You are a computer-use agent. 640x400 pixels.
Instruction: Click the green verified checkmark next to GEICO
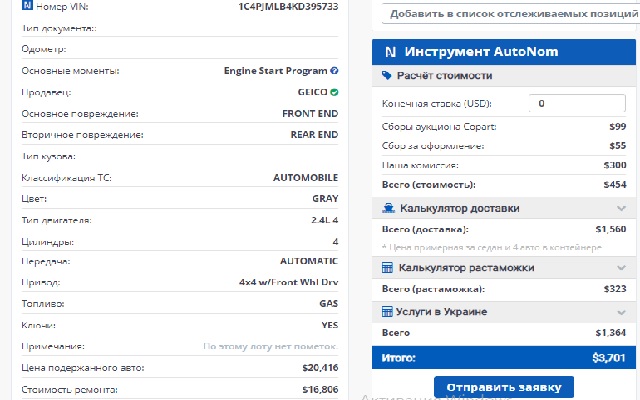(x=334, y=92)
